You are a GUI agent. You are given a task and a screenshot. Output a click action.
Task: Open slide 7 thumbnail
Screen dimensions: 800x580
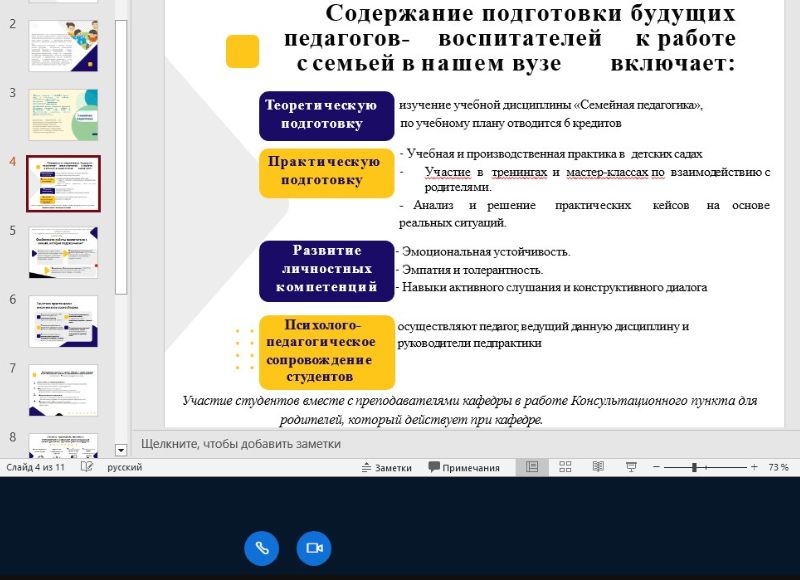tap(63, 389)
